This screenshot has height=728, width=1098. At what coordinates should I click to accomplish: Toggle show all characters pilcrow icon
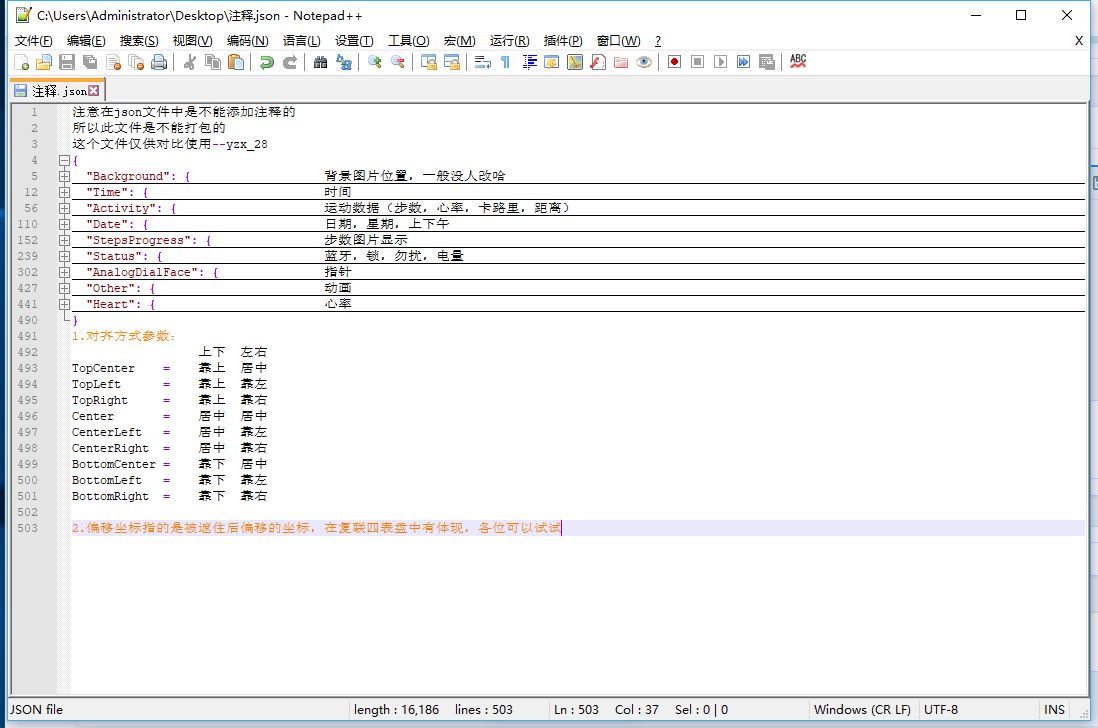click(x=505, y=62)
